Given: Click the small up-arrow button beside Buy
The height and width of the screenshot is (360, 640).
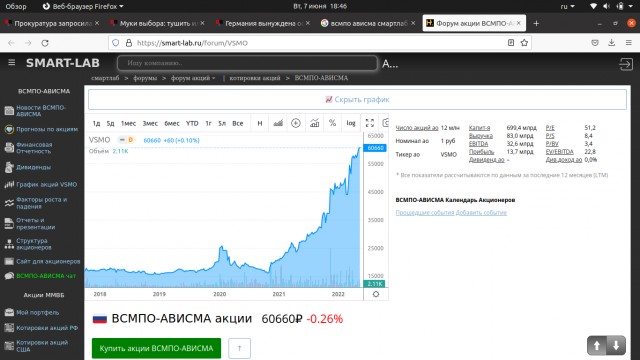Looking at the screenshot, I should 239,348.
